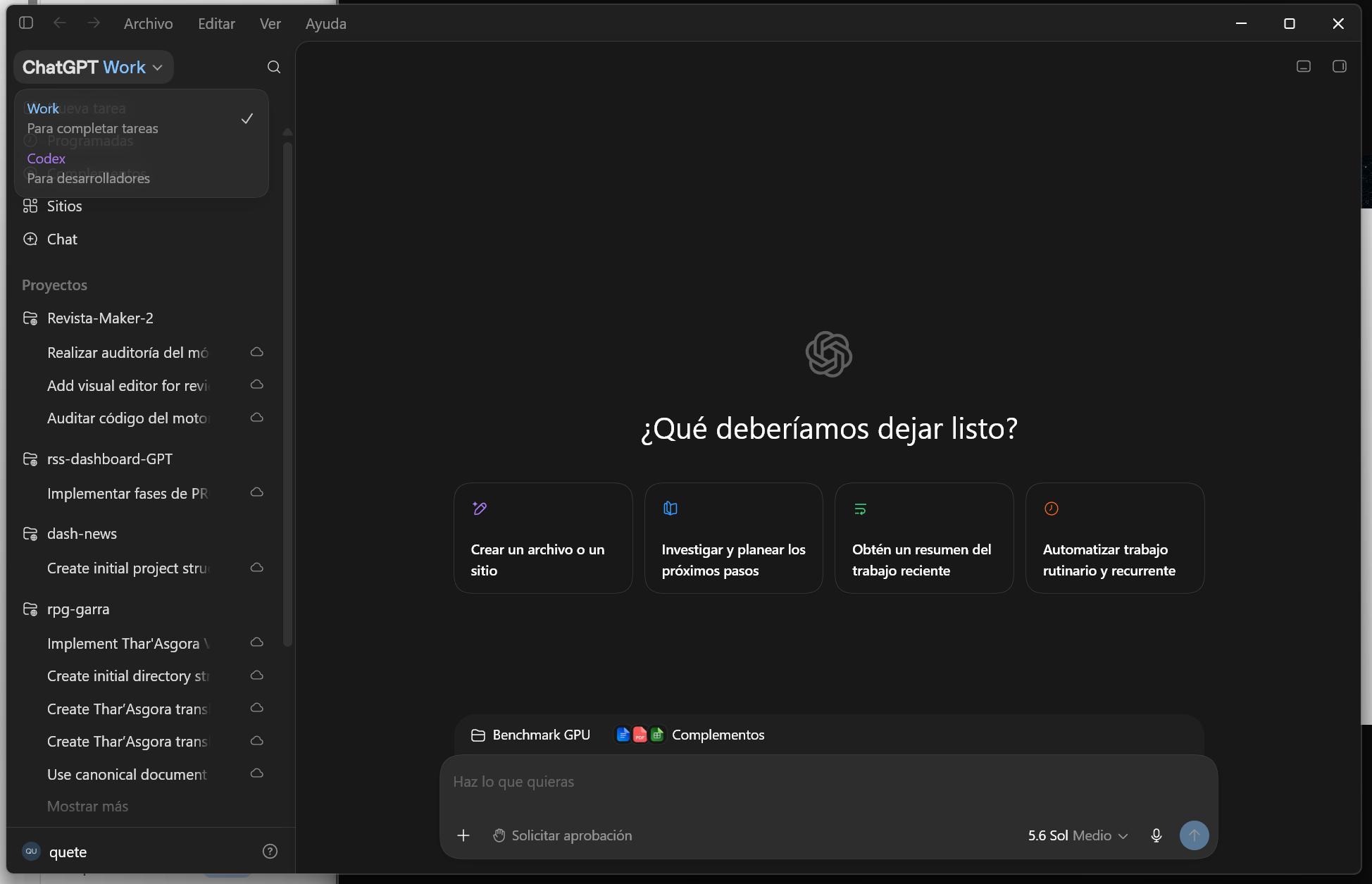This screenshot has height=884, width=1372.
Task: Open the Ver menu
Action: tap(270, 23)
